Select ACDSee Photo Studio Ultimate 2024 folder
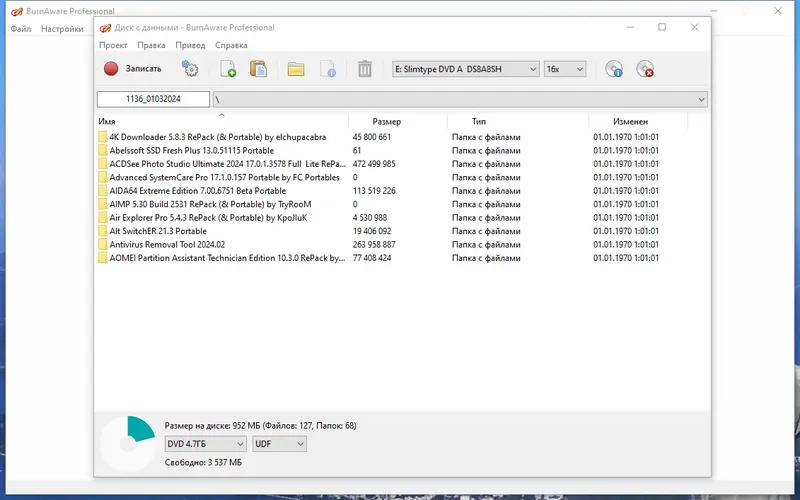800x500 pixels. (227, 164)
